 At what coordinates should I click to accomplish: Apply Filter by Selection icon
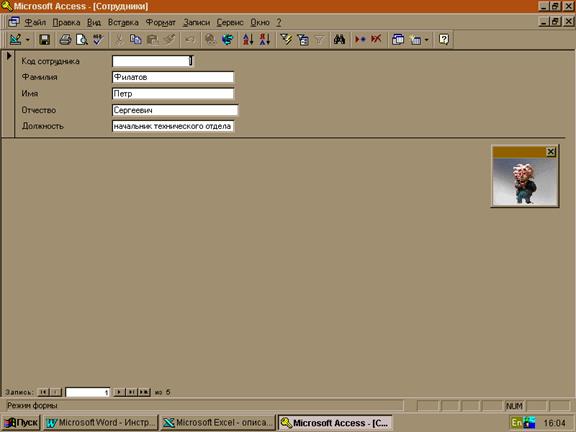[286, 39]
